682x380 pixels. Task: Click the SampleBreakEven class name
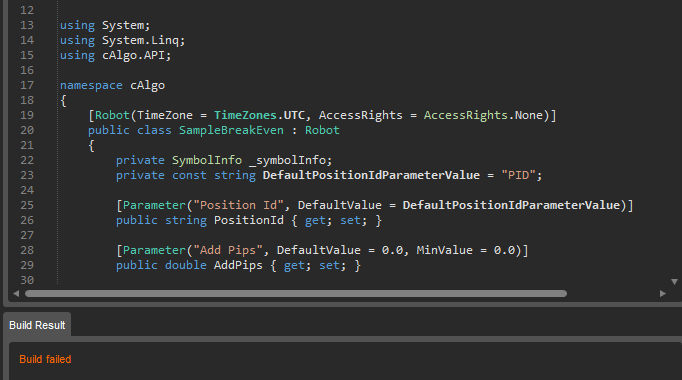point(231,130)
